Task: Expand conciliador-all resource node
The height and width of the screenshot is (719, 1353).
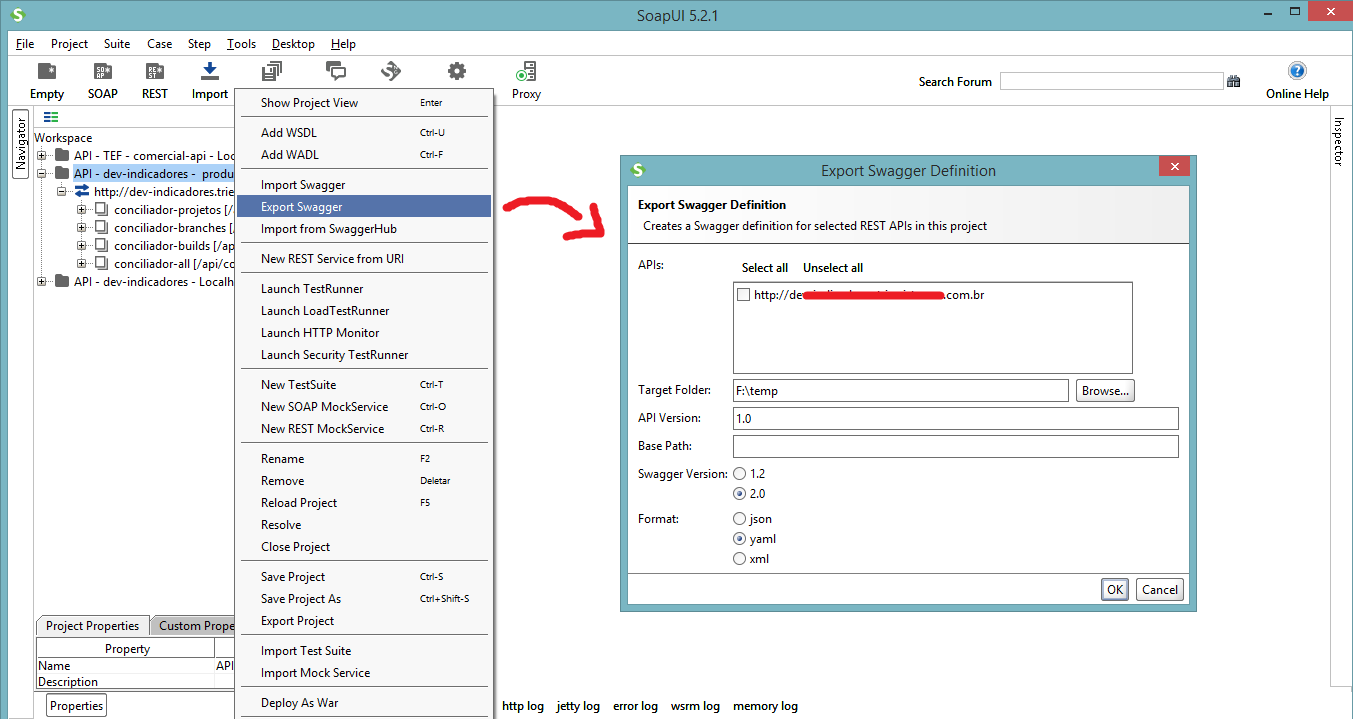Action: 82,263
